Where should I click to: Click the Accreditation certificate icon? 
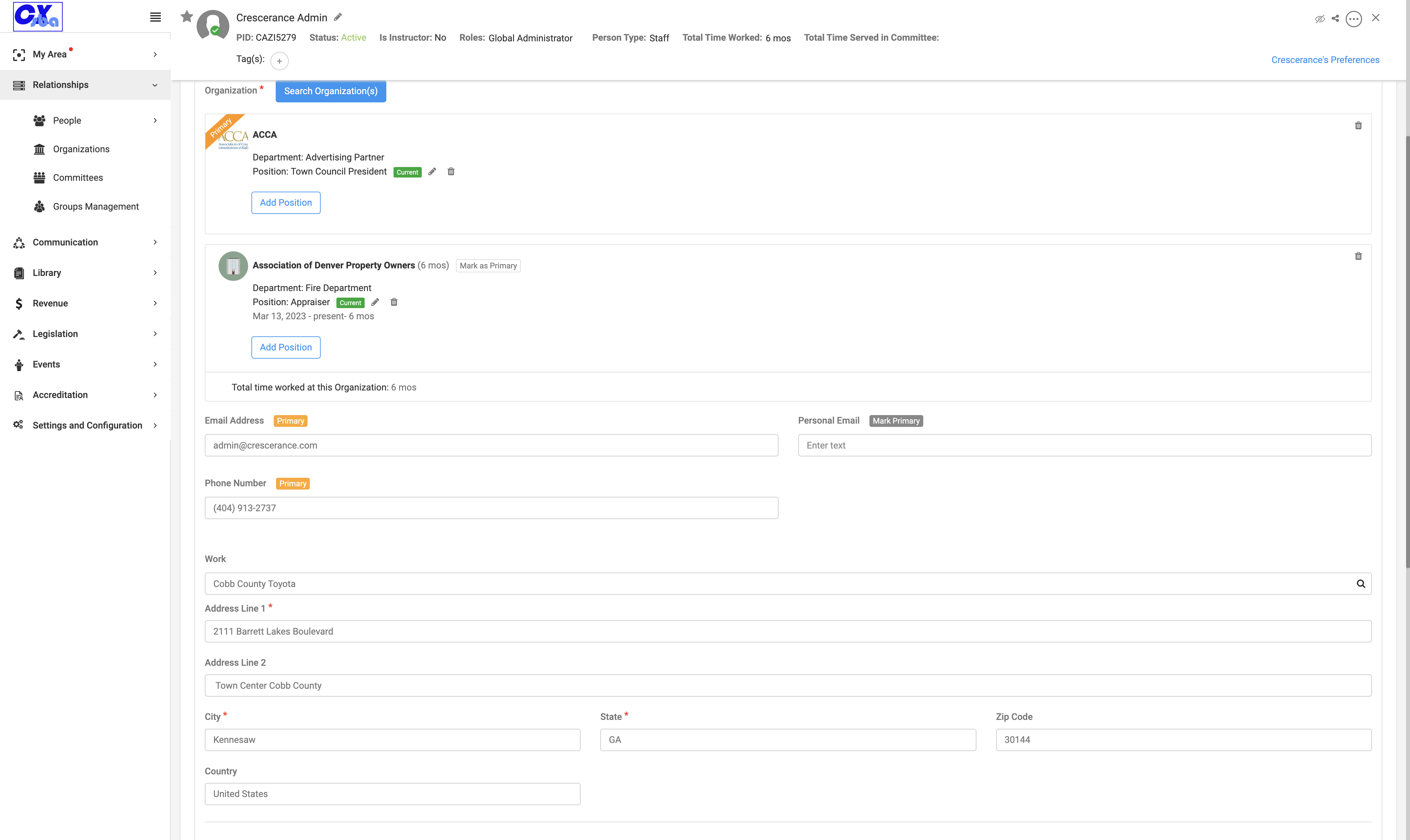(x=19, y=396)
